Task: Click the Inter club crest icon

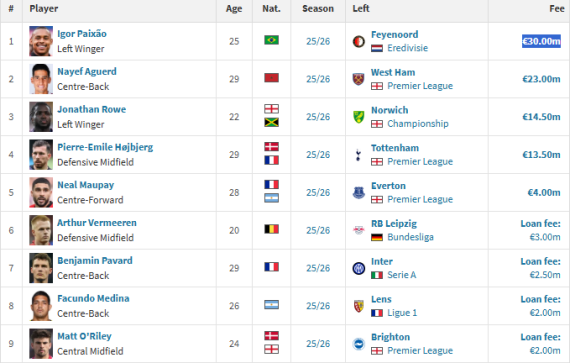Action: point(358,268)
